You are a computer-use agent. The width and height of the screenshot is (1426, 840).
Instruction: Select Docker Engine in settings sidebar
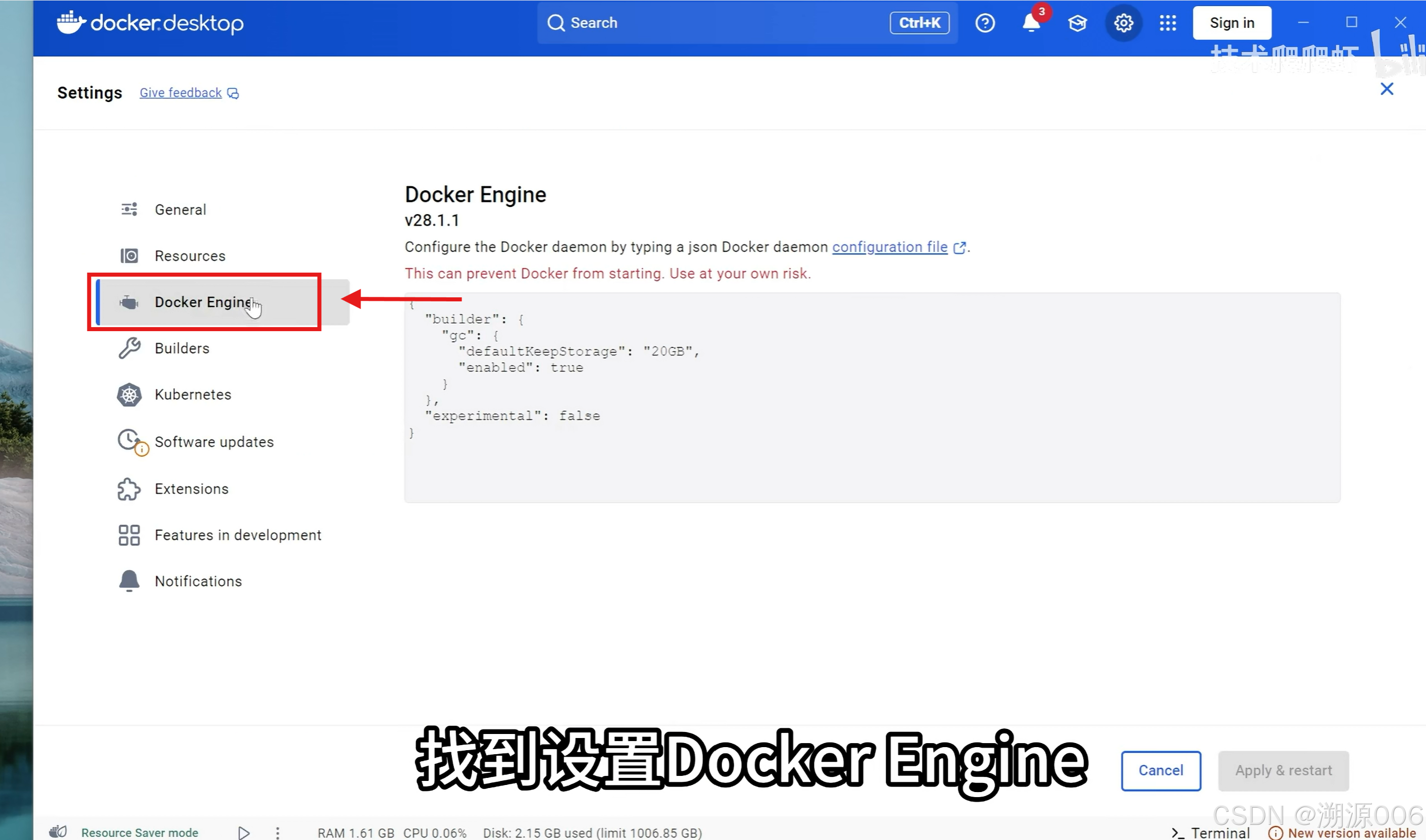point(223,302)
